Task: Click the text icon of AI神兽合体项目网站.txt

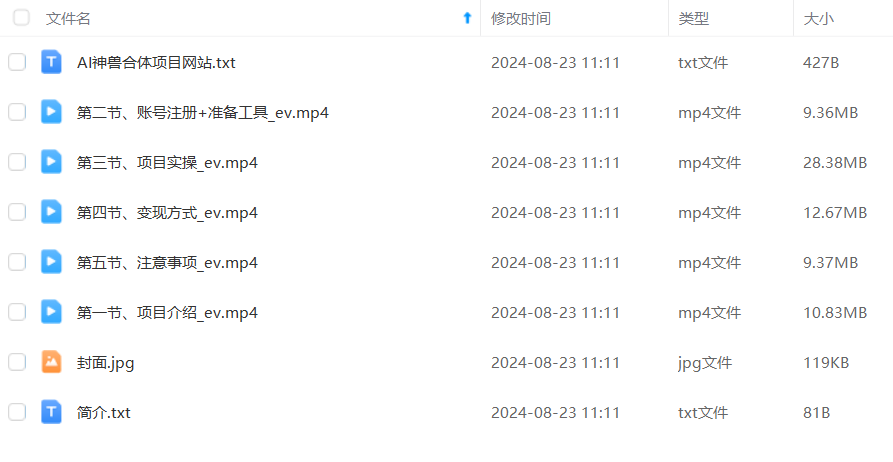Action: pyautogui.click(x=51, y=62)
